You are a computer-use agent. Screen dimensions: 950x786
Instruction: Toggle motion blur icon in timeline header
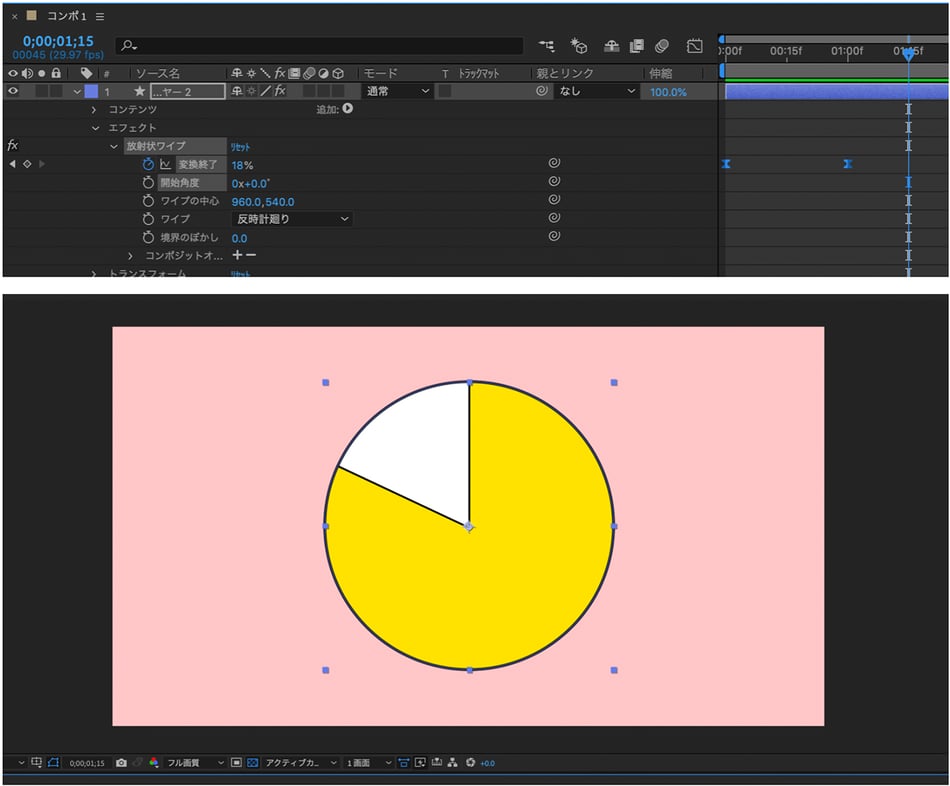pos(662,46)
